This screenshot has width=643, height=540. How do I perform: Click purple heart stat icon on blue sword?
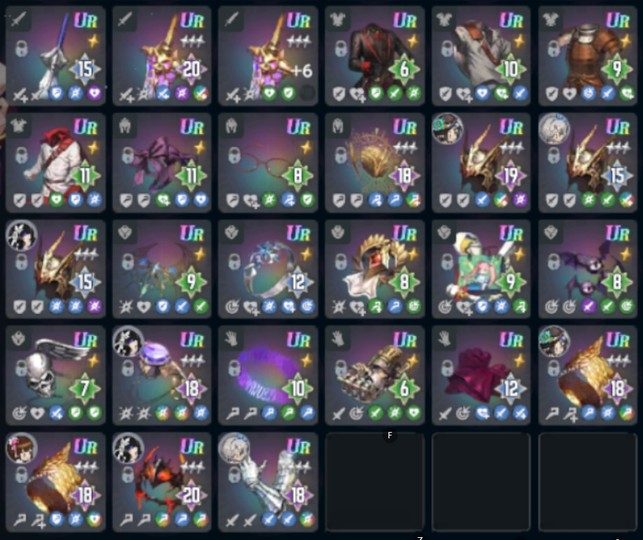[x=95, y=94]
